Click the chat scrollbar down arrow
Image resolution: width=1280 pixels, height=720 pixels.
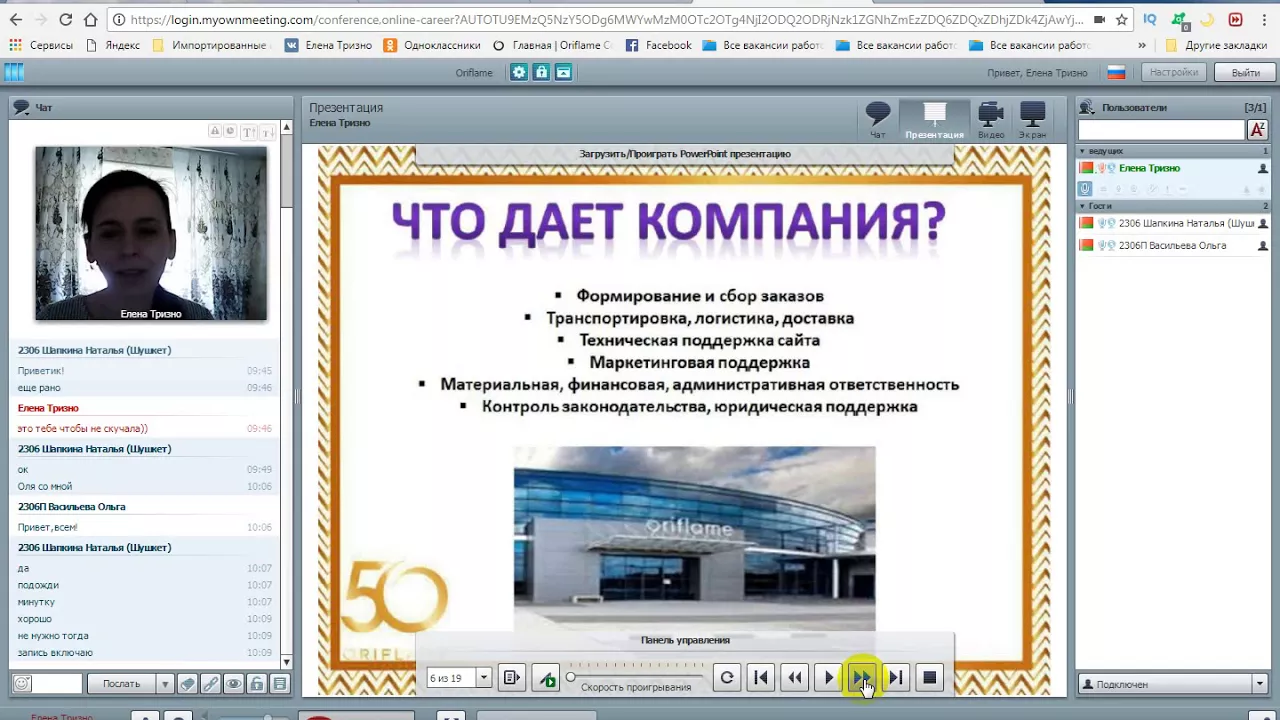286,662
